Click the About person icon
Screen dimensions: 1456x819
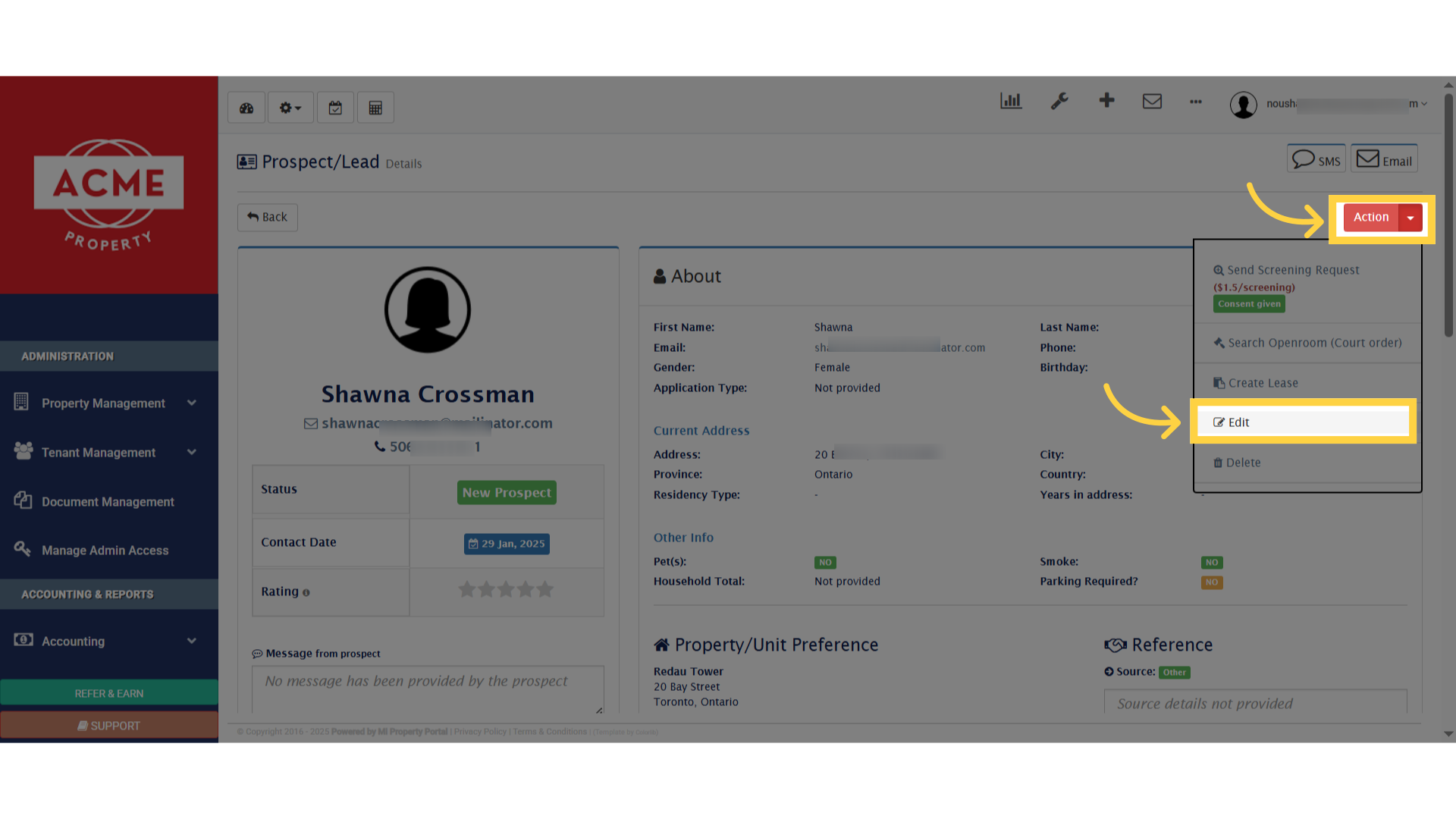(660, 276)
